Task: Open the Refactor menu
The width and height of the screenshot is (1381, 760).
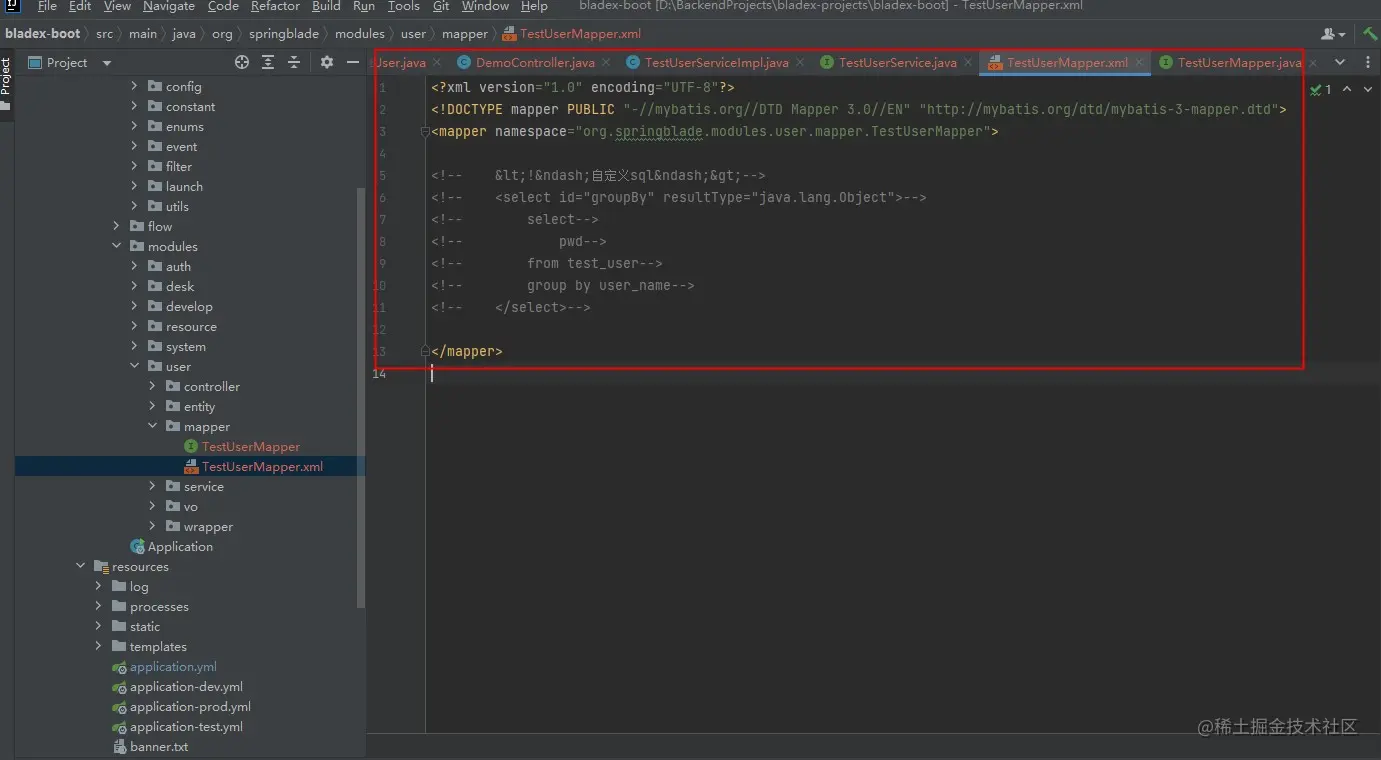Action: click(275, 6)
